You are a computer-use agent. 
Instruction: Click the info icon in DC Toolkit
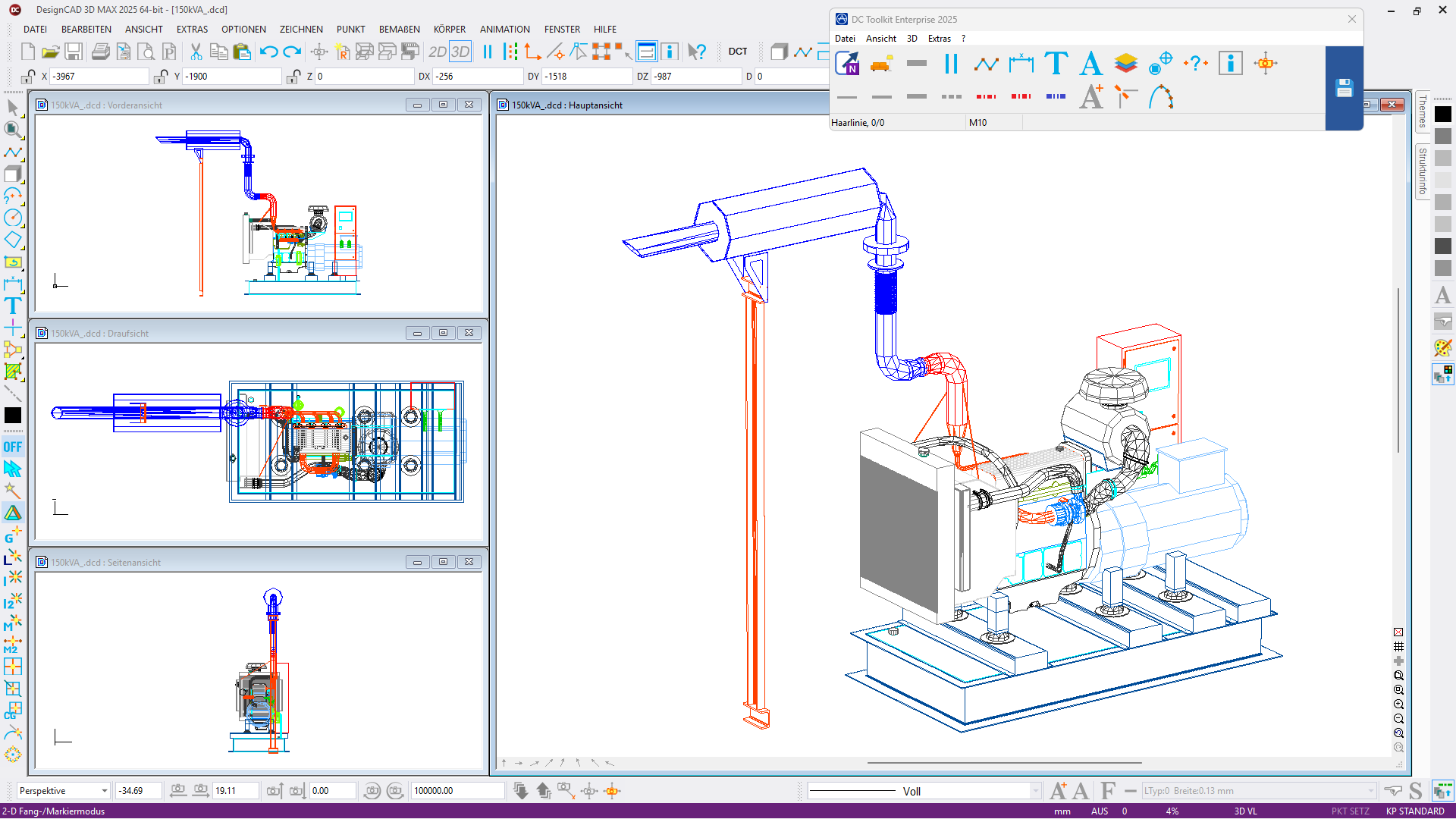pyautogui.click(x=1230, y=64)
